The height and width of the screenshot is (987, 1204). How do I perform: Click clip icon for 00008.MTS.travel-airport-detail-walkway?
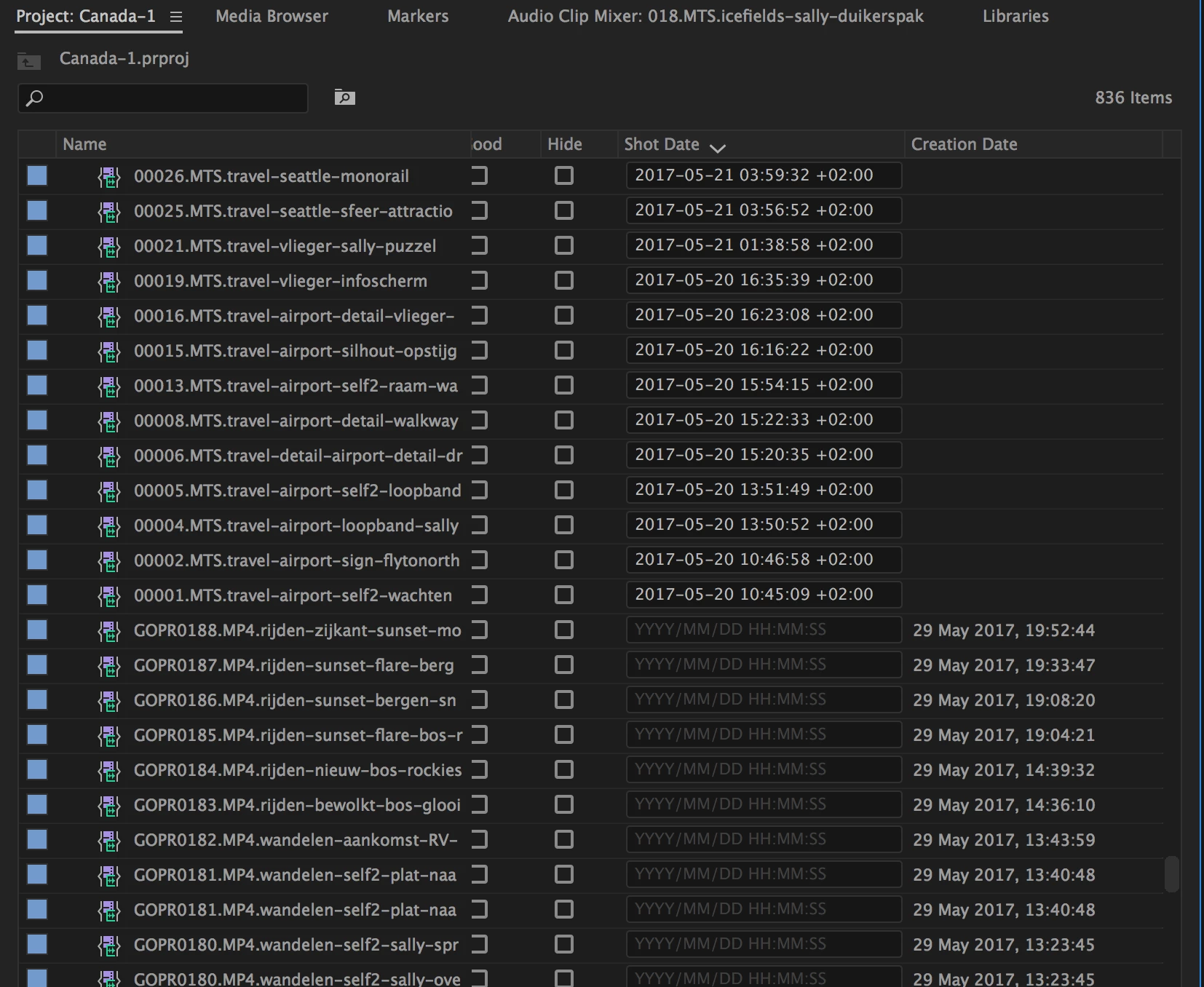(109, 421)
